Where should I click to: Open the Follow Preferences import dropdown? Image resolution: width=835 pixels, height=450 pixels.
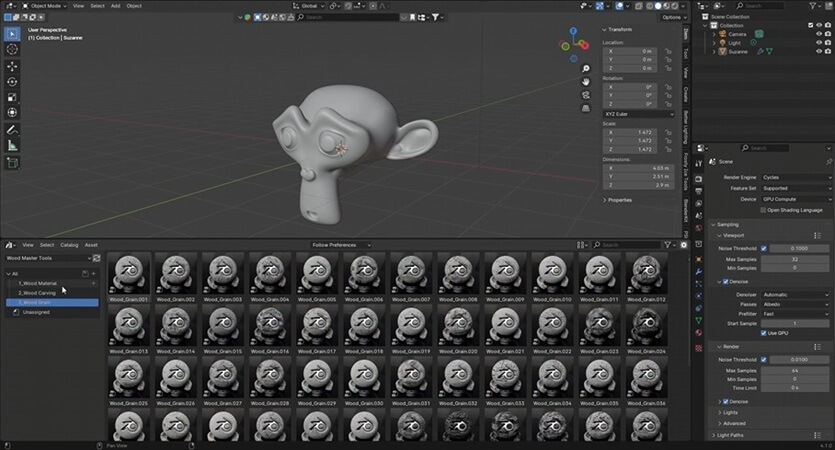(x=341, y=245)
